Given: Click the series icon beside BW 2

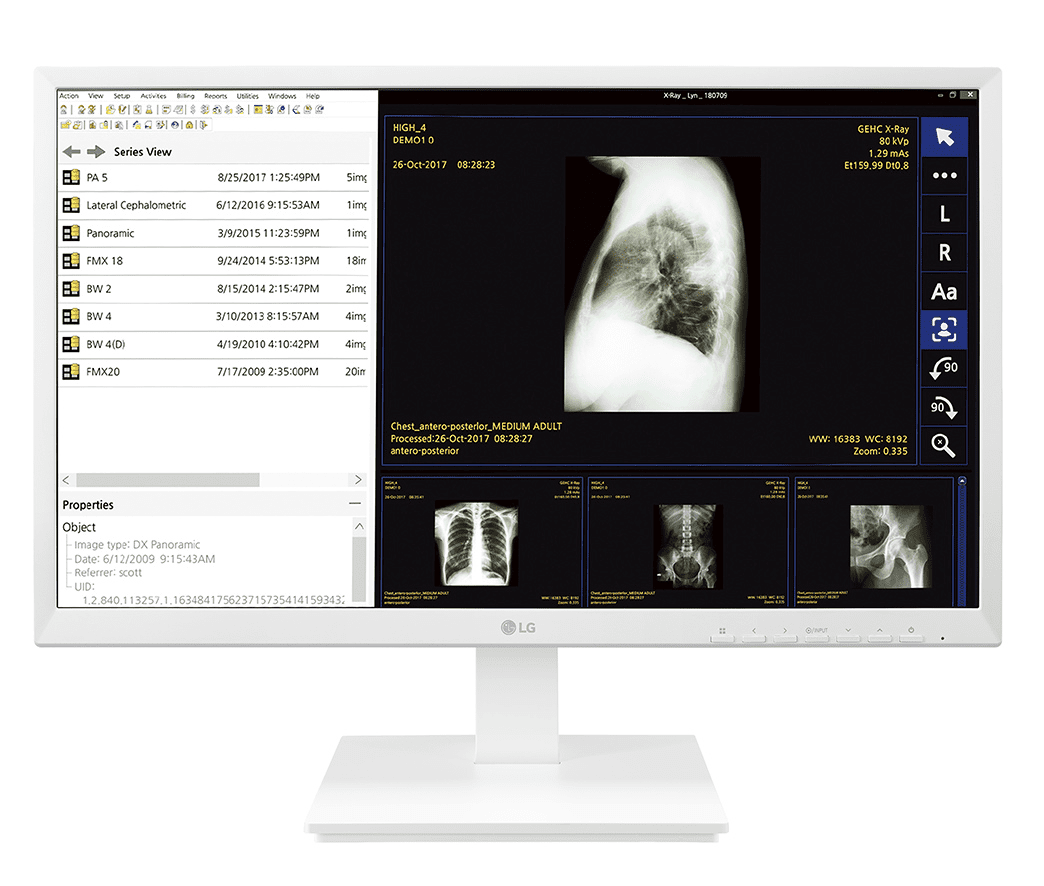Looking at the screenshot, I should point(71,288).
